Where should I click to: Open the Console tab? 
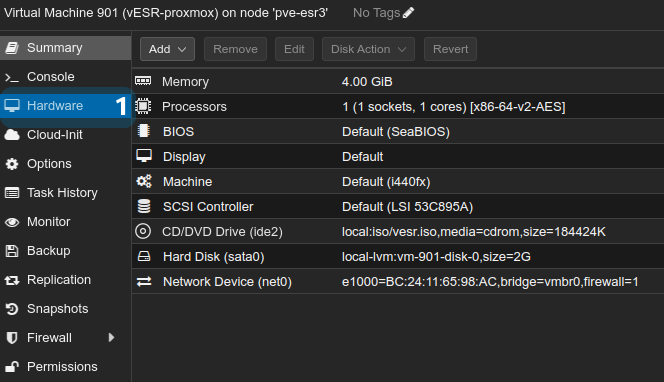(x=66, y=77)
